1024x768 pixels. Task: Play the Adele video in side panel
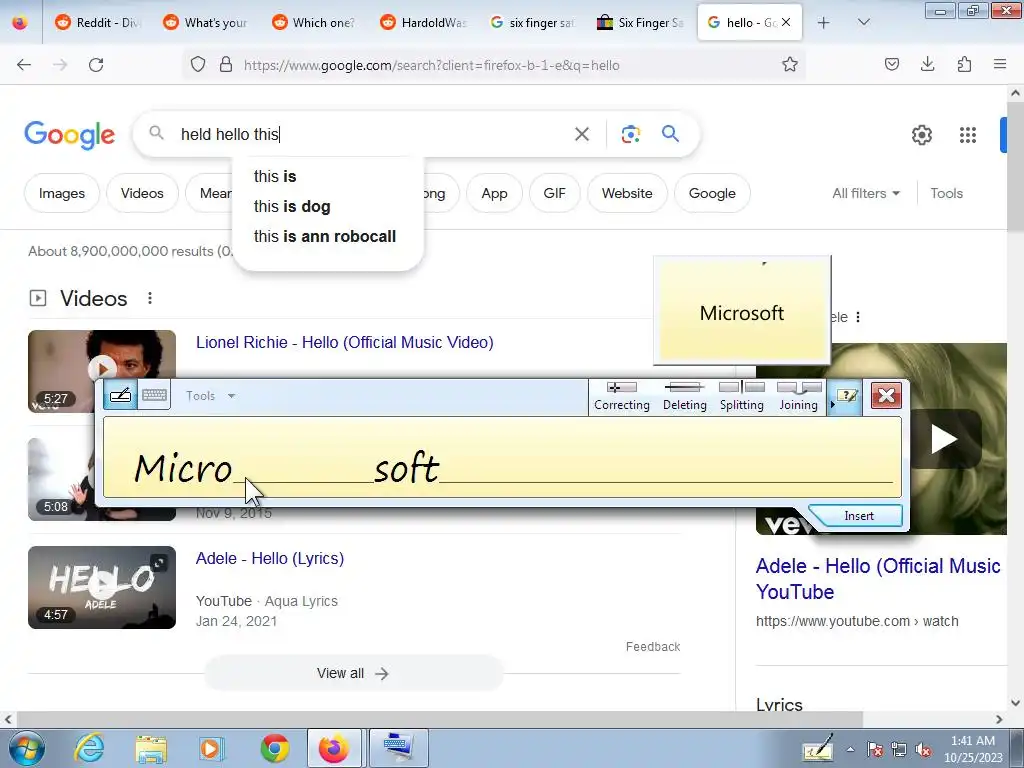pyautogui.click(x=944, y=439)
